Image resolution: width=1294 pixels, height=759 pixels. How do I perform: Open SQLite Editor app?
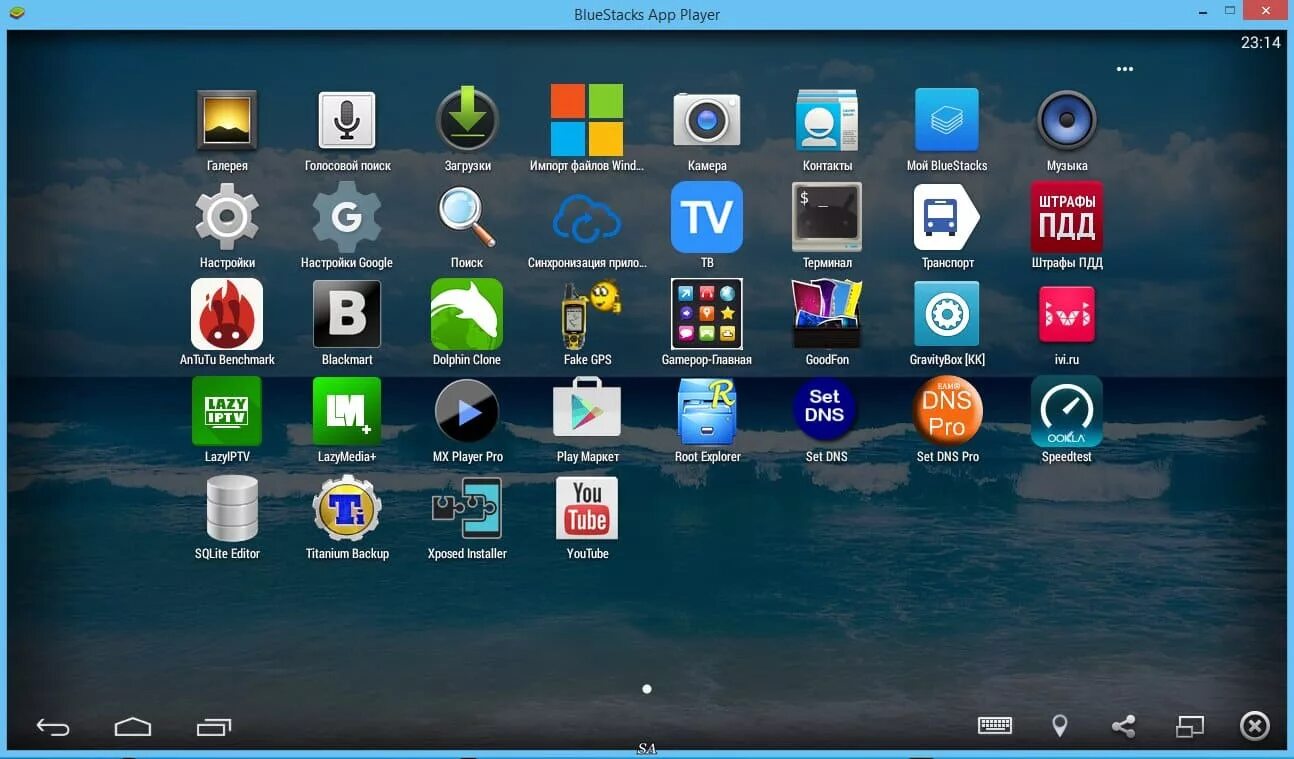232,508
